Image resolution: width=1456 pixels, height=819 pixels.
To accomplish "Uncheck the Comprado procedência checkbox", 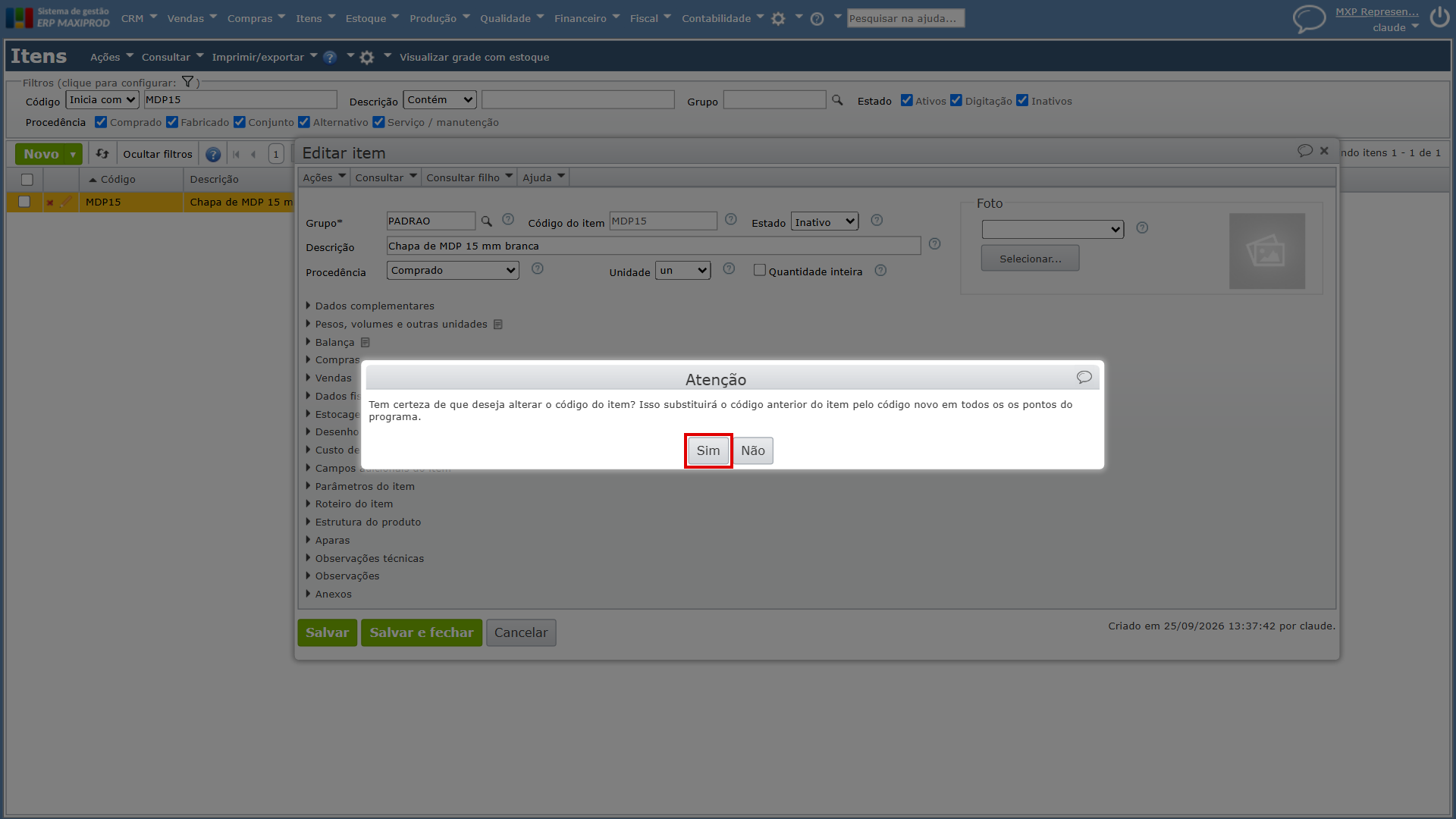I will 100,122.
